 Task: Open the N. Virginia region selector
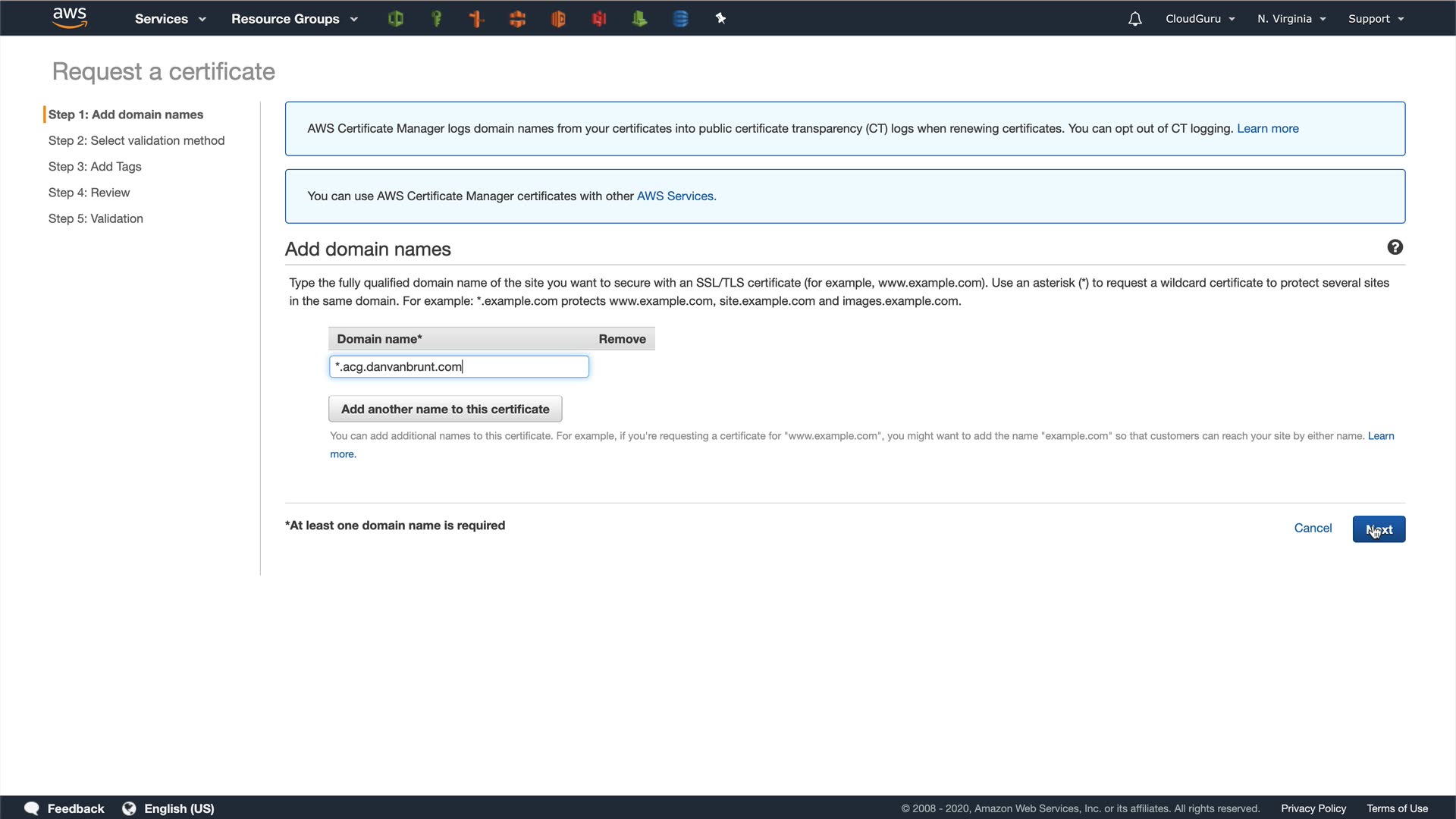point(1291,19)
